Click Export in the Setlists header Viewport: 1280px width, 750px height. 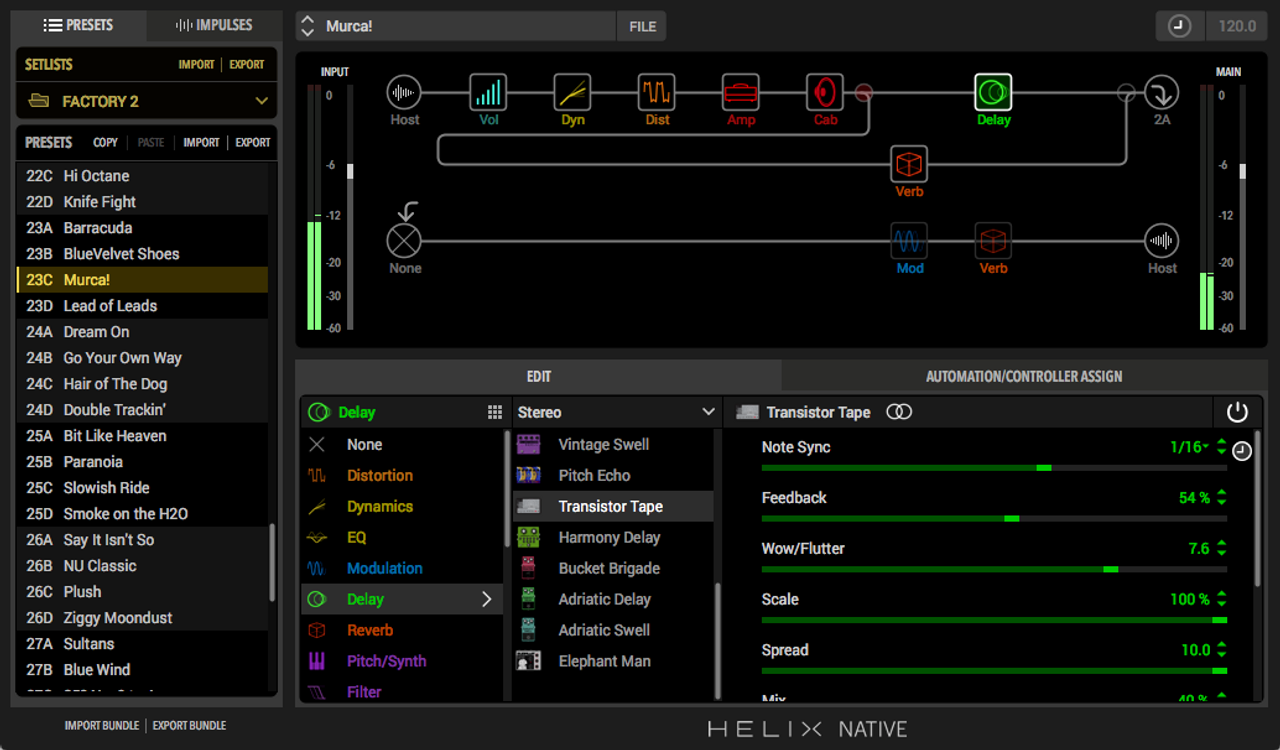(x=247, y=64)
